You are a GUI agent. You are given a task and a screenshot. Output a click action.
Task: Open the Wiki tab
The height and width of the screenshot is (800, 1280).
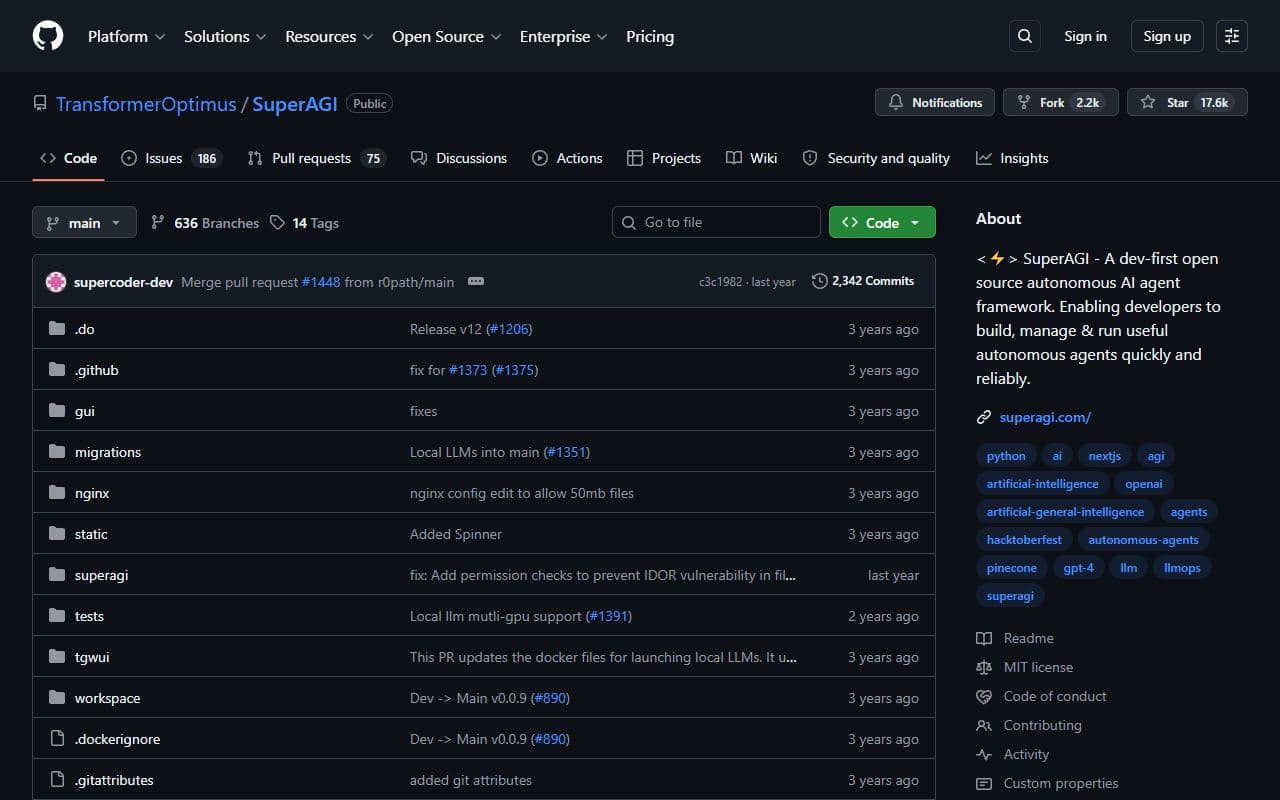(752, 158)
